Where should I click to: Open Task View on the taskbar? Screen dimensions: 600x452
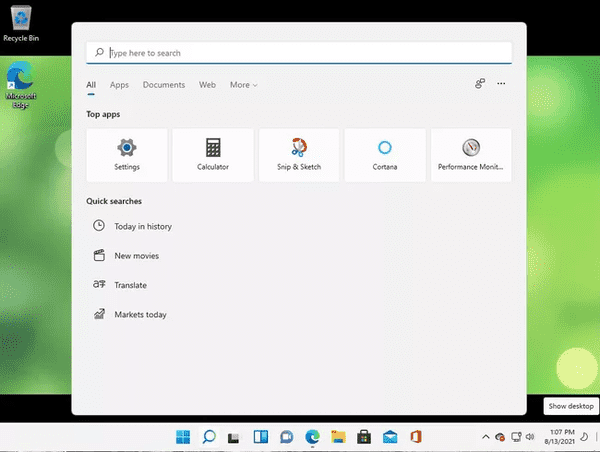click(x=234, y=437)
